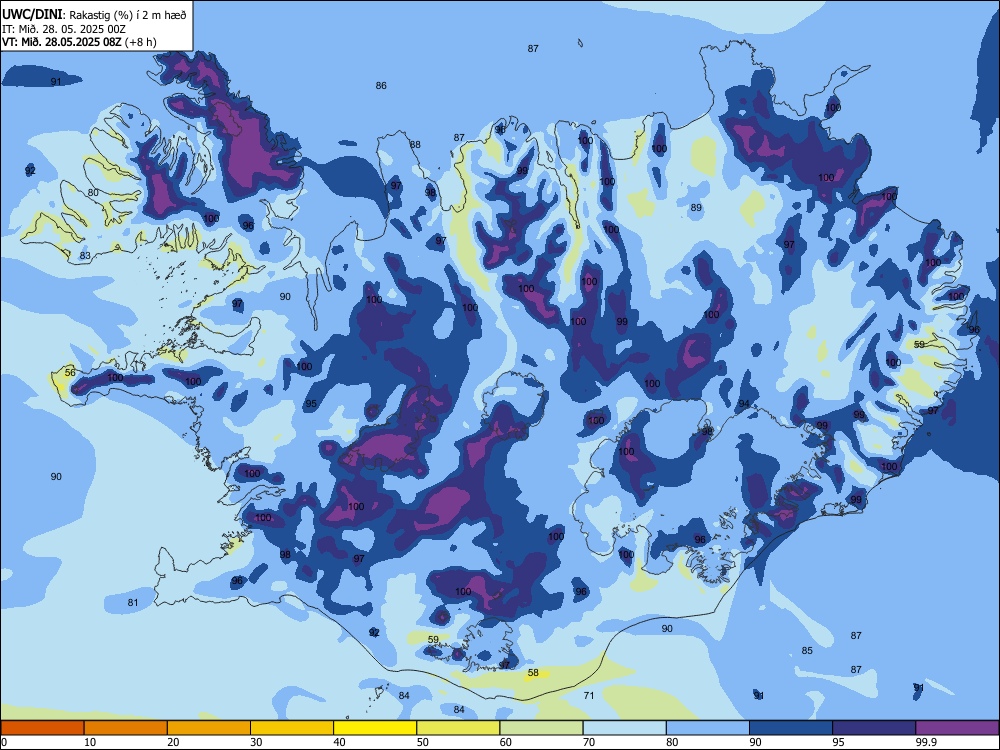Screen dimensions: 1000x750
Task: Select the 50–60 pale yellow legend swatch
Action: (459, 728)
